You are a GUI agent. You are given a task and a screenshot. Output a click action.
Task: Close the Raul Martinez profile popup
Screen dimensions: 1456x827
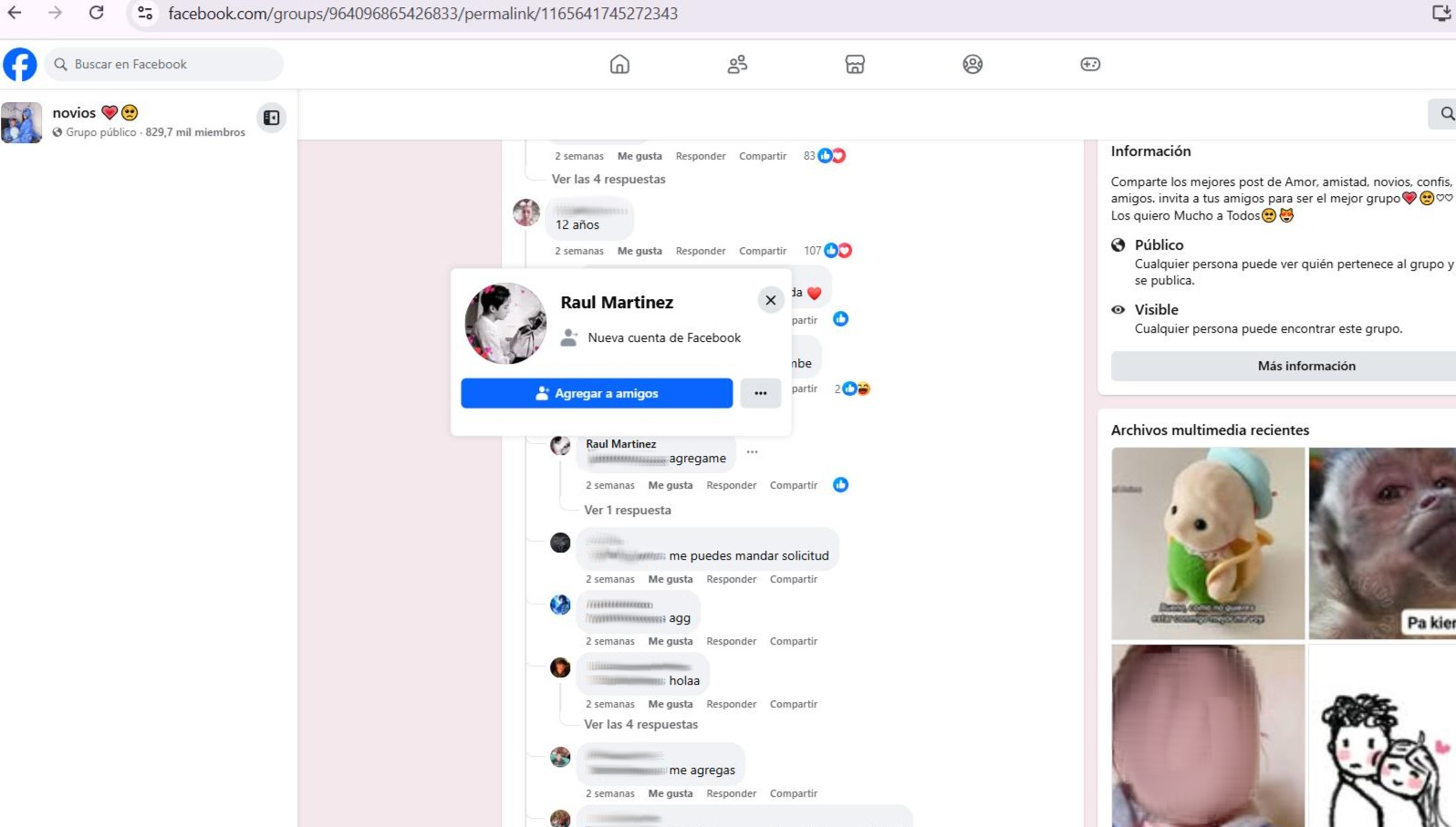pos(771,300)
